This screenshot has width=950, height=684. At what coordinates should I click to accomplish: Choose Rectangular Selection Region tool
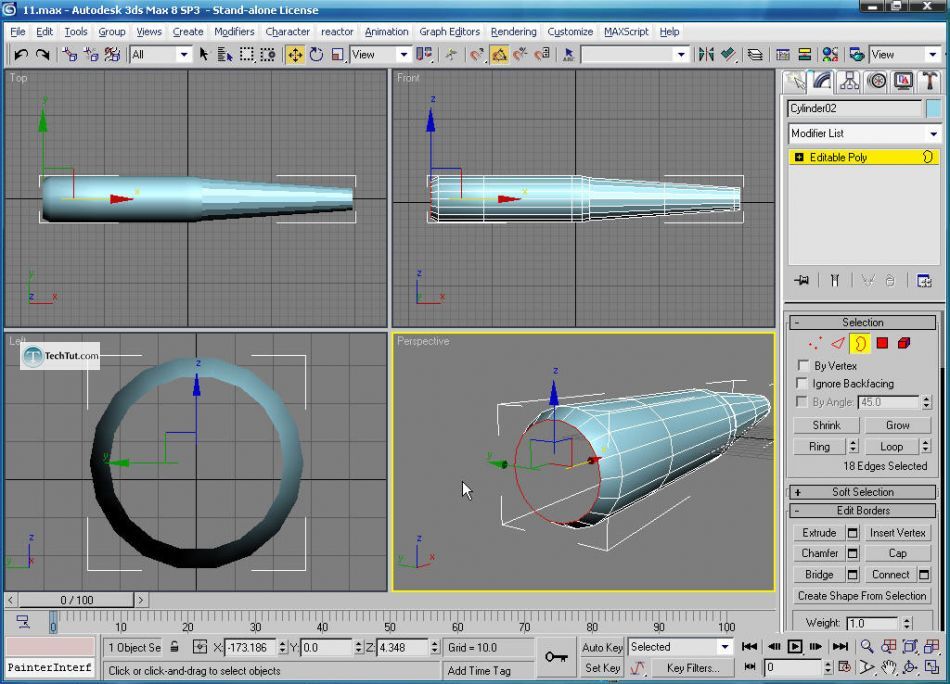[x=247, y=55]
